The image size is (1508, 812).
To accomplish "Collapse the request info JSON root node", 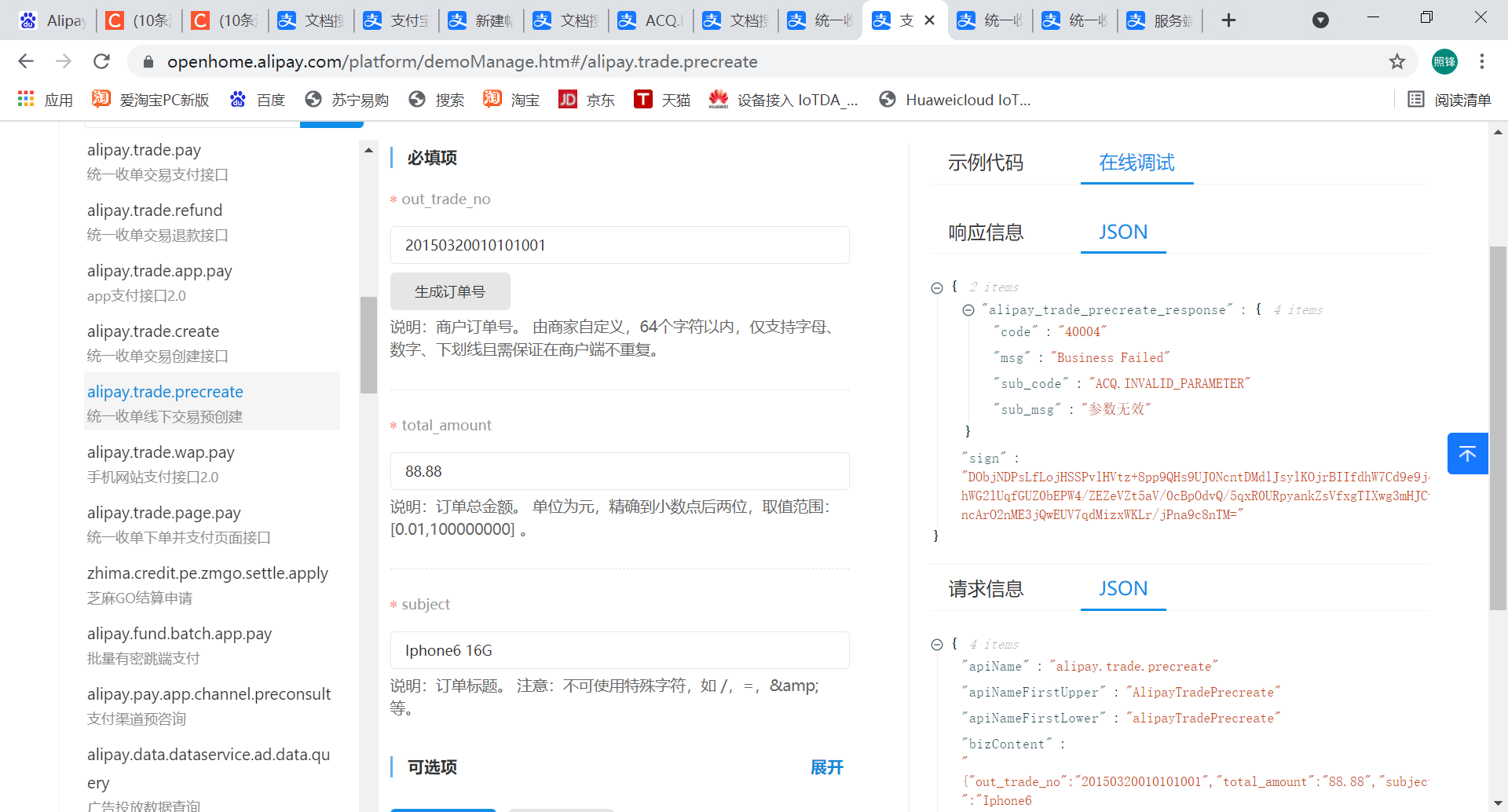I will 936,645.
